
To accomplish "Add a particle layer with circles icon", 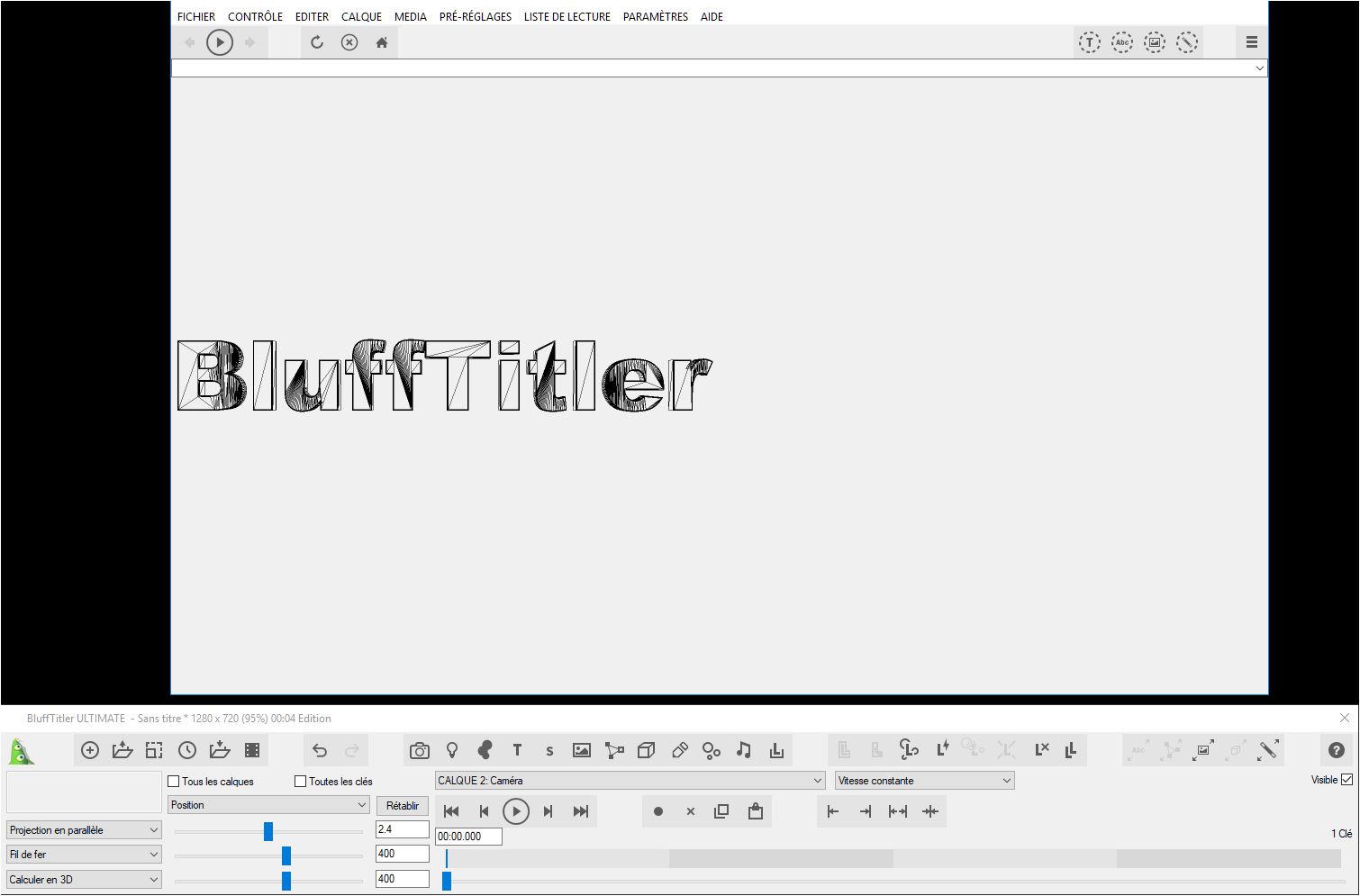I will 712,750.
